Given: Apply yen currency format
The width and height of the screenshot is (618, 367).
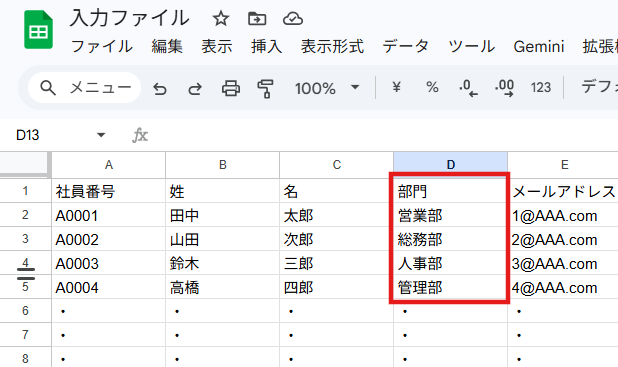Looking at the screenshot, I should coord(396,87).
